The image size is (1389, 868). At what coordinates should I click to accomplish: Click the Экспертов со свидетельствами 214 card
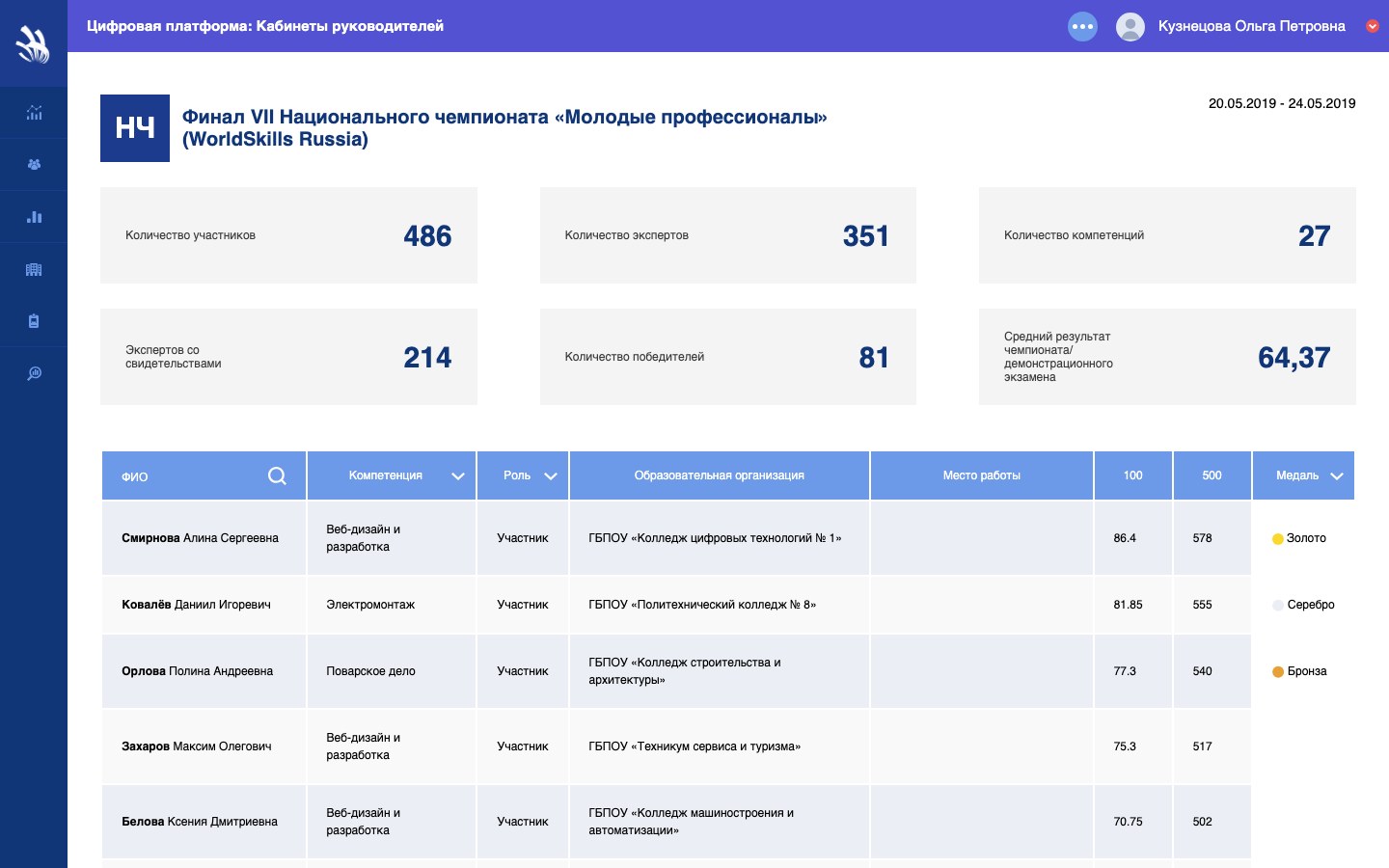click(x=288, y=357)
